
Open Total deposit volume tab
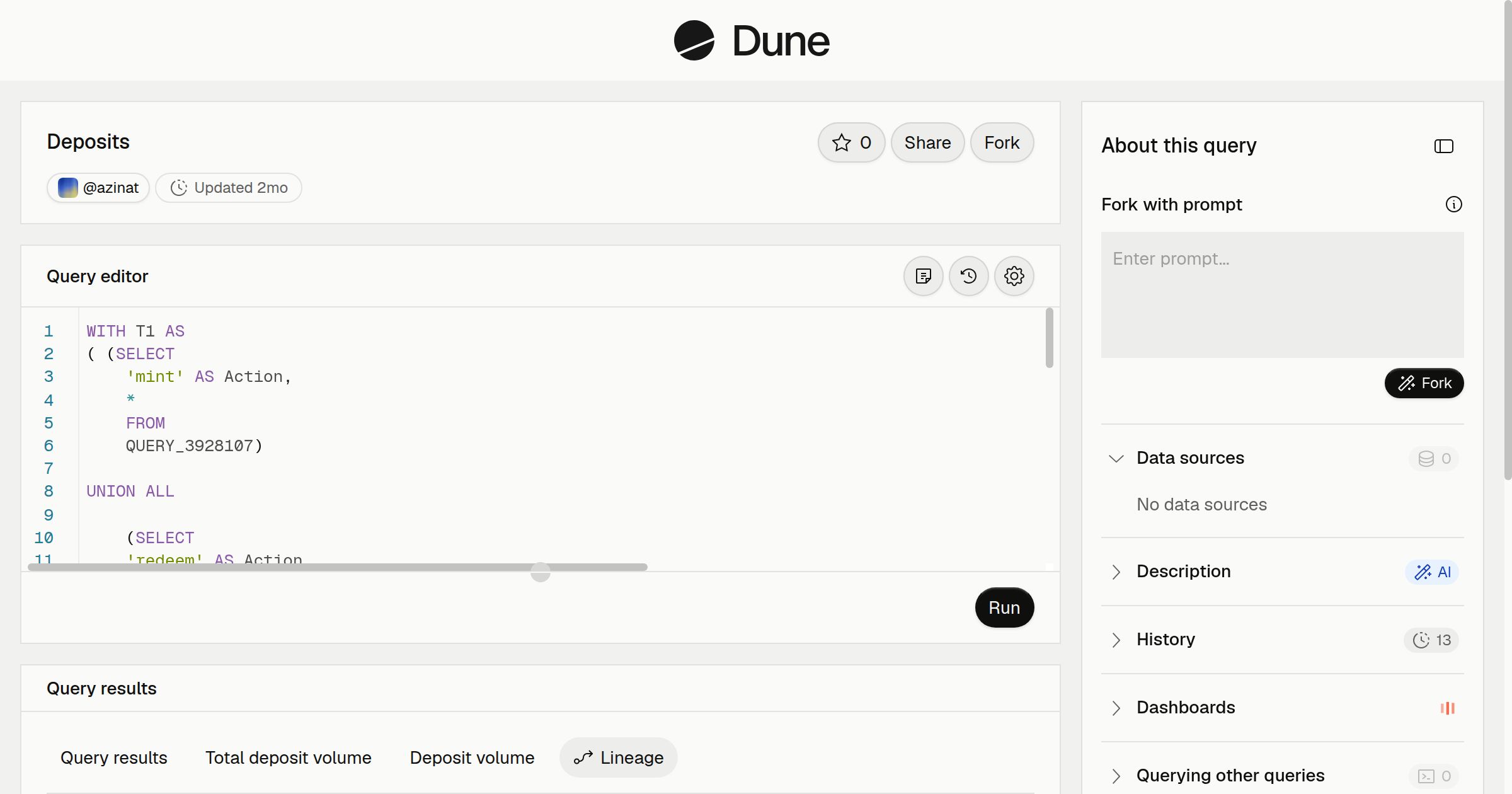pyautogui.click(x=289, y=757)
